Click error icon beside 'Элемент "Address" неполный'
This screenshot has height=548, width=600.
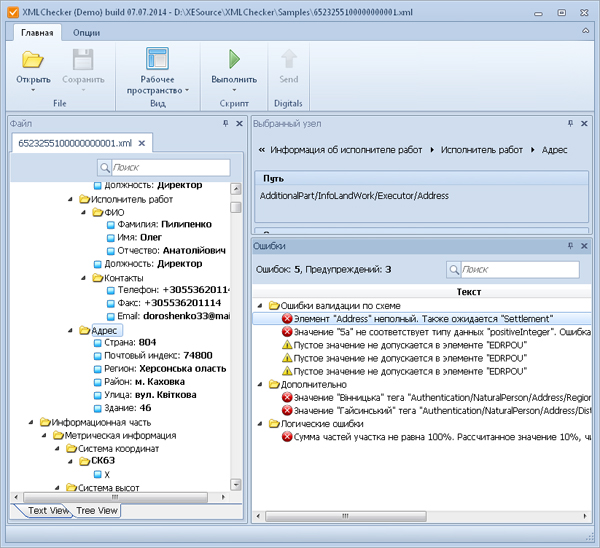[287, 318]
